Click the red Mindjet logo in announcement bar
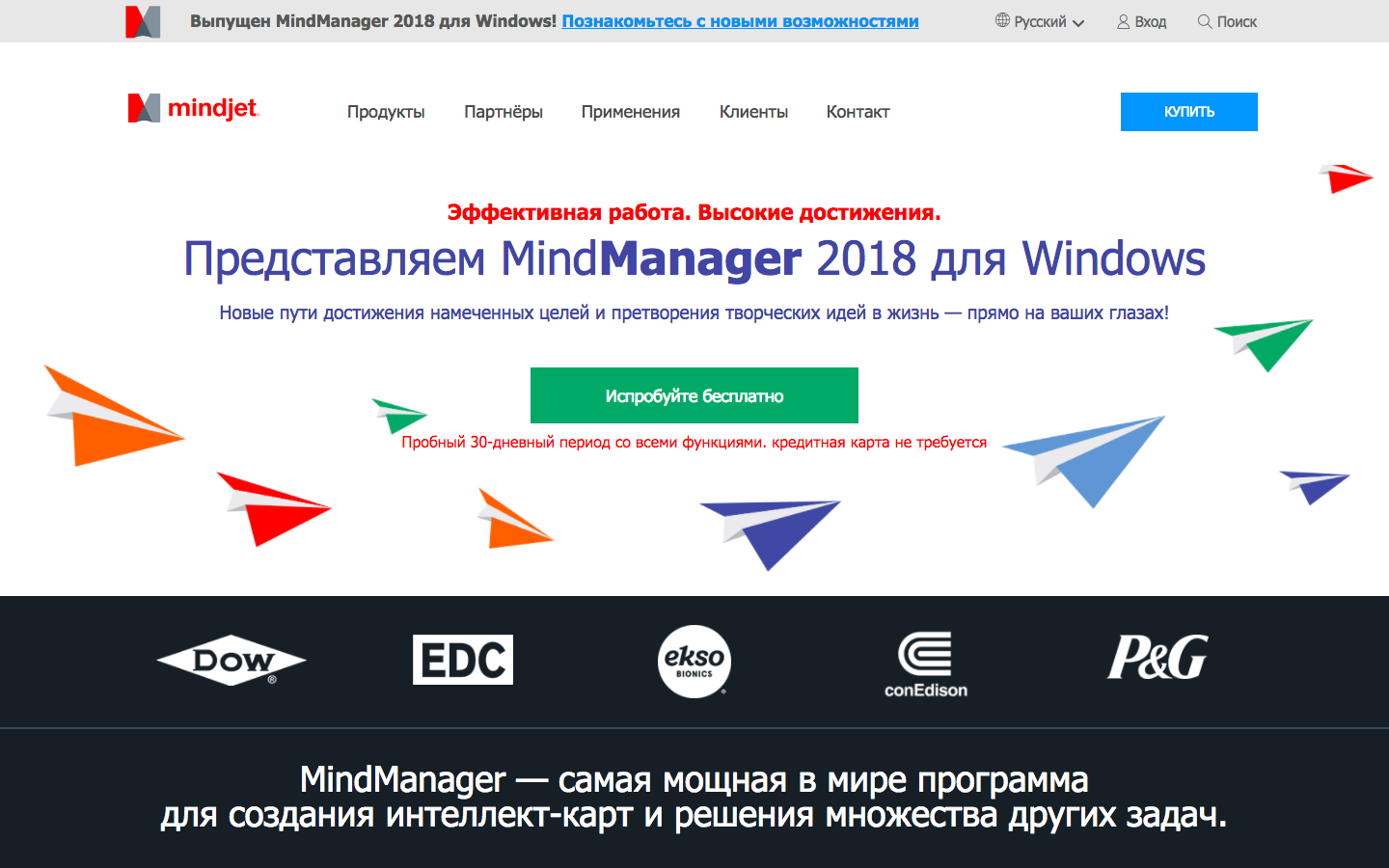1389x868 pixels. [x=138, y=19]
